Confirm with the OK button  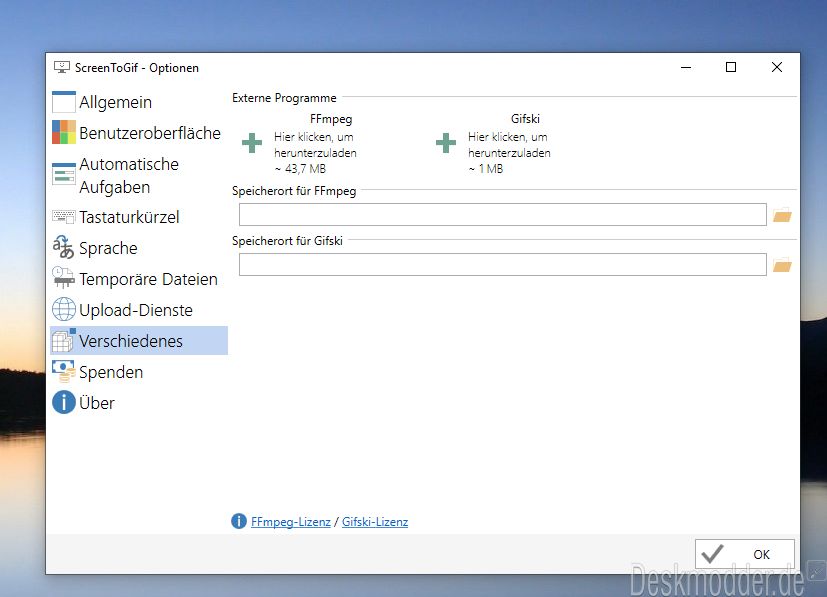[745, 554]
